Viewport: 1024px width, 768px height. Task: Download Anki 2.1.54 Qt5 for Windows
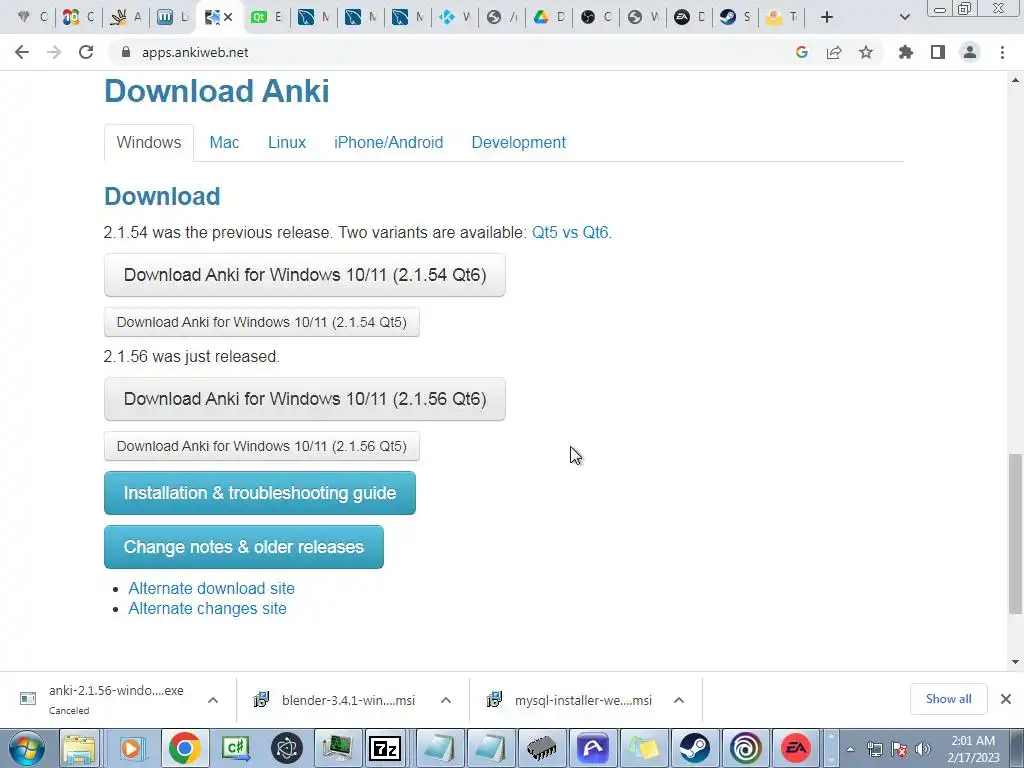point(262,322)
